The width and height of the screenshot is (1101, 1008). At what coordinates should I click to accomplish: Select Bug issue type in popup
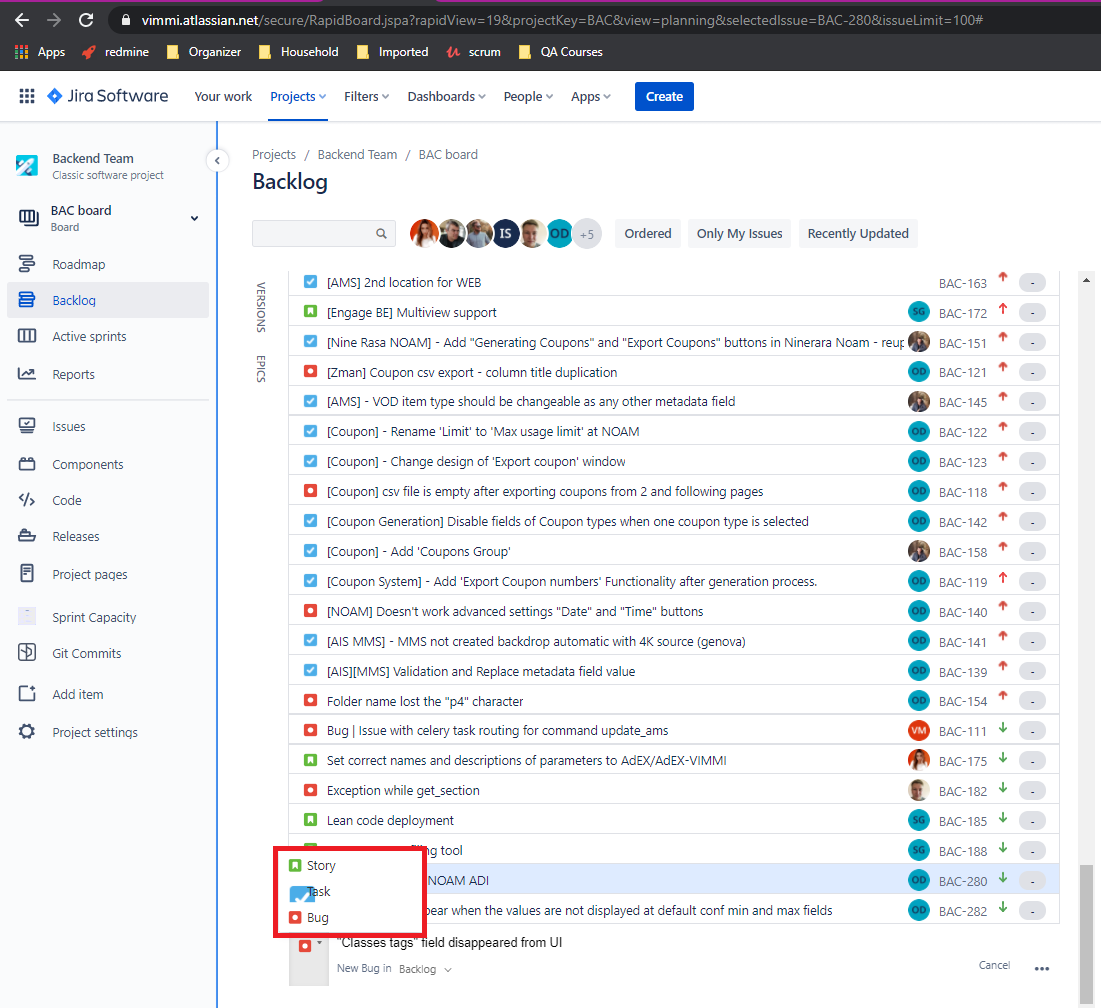[x=309, y=917]
